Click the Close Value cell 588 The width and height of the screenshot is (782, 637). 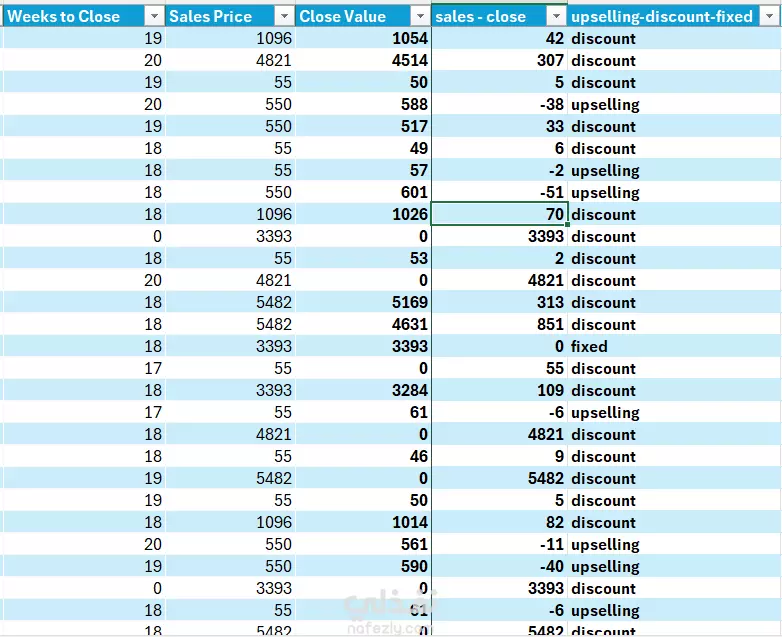coord(363,104)
